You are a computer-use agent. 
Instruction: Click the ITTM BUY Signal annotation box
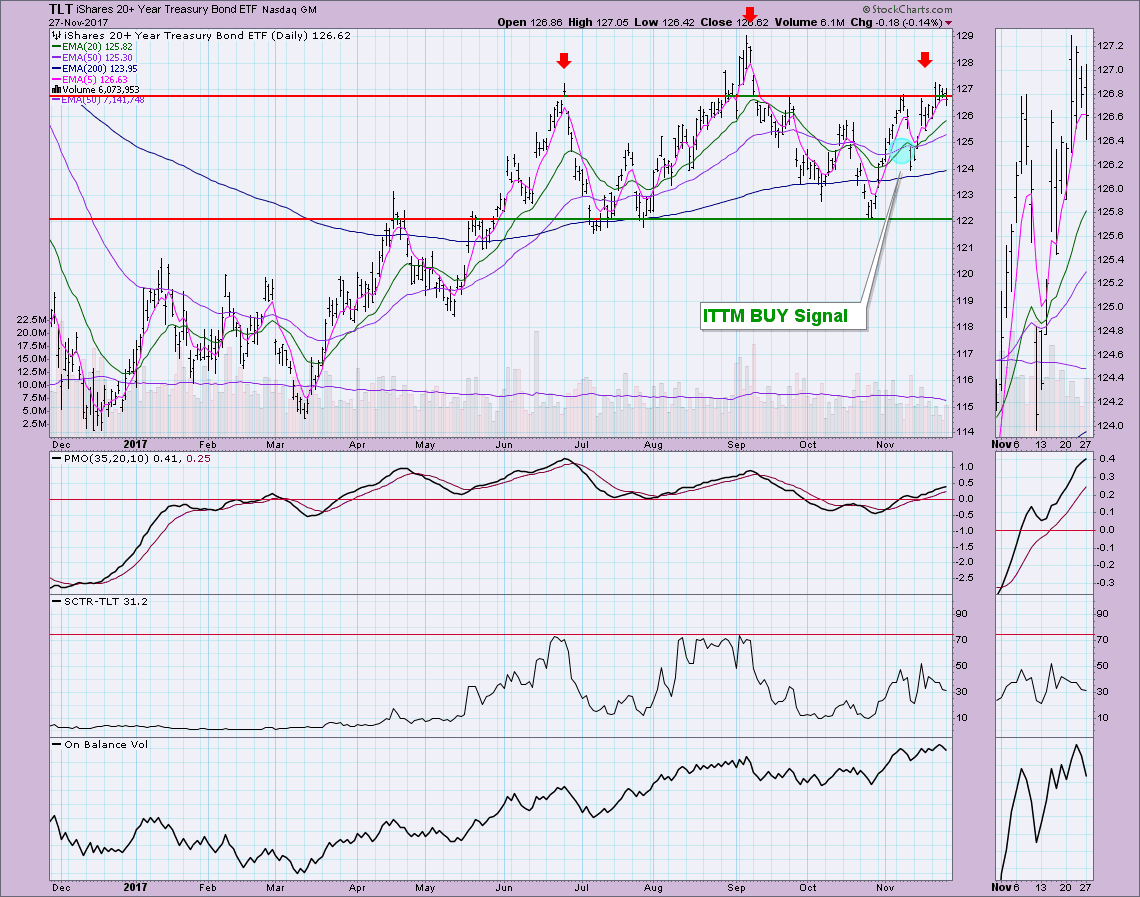[783, 316]
